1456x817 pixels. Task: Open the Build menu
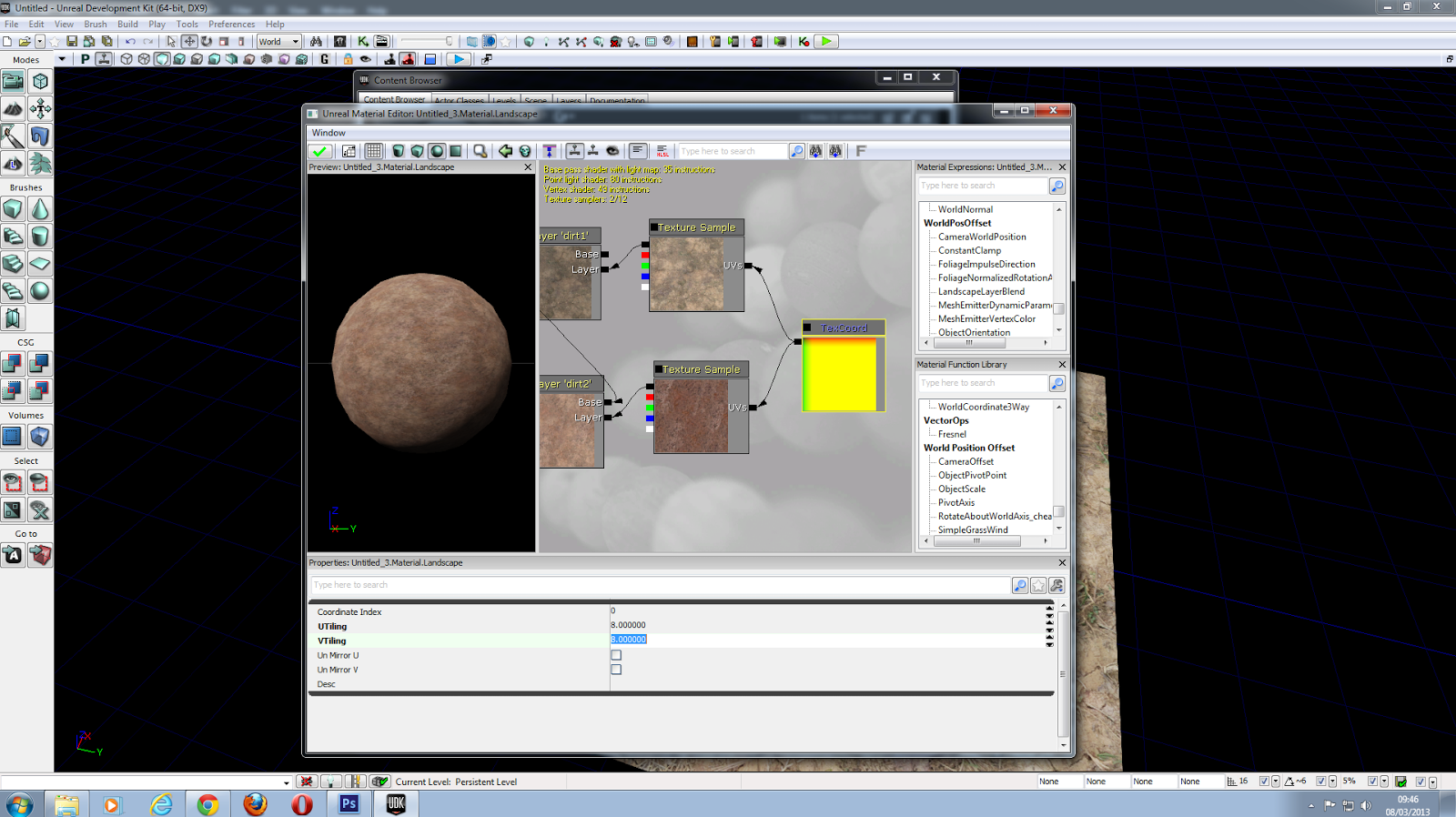pyautogui.click(x=127, y=25)
